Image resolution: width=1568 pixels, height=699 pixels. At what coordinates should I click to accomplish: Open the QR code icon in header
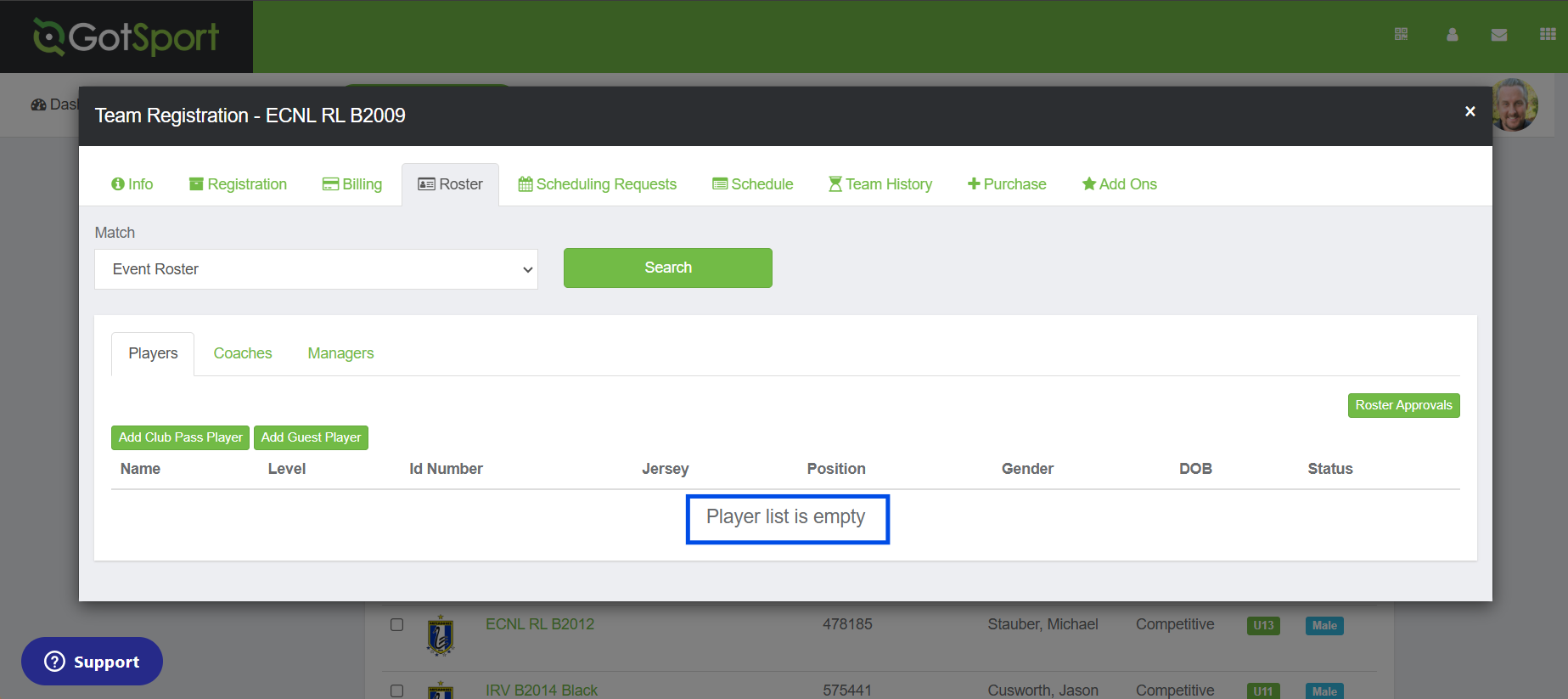pyautogui.click(x=1401, y=34)
